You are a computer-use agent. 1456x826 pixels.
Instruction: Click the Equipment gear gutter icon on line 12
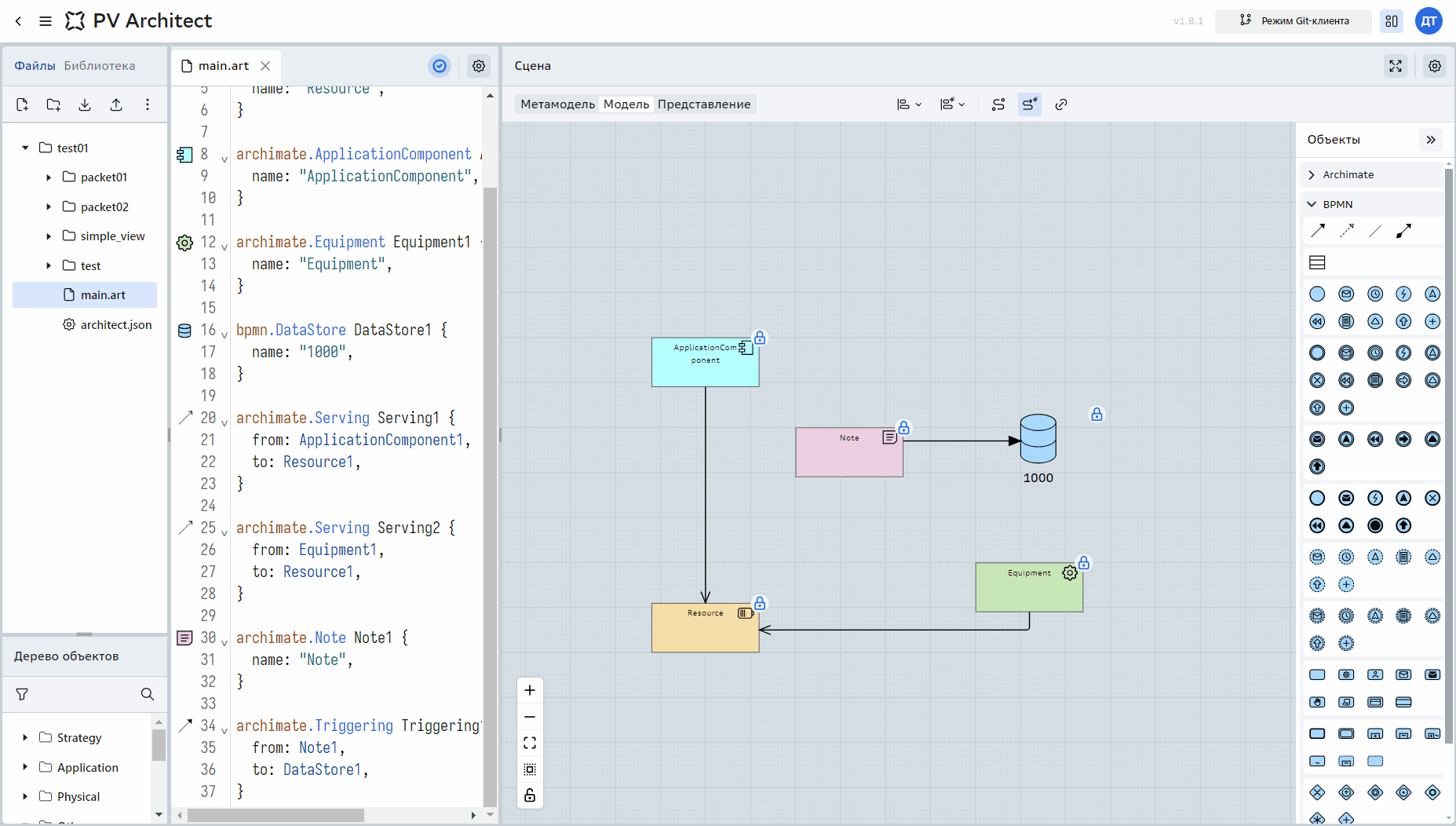coord(184,243)
